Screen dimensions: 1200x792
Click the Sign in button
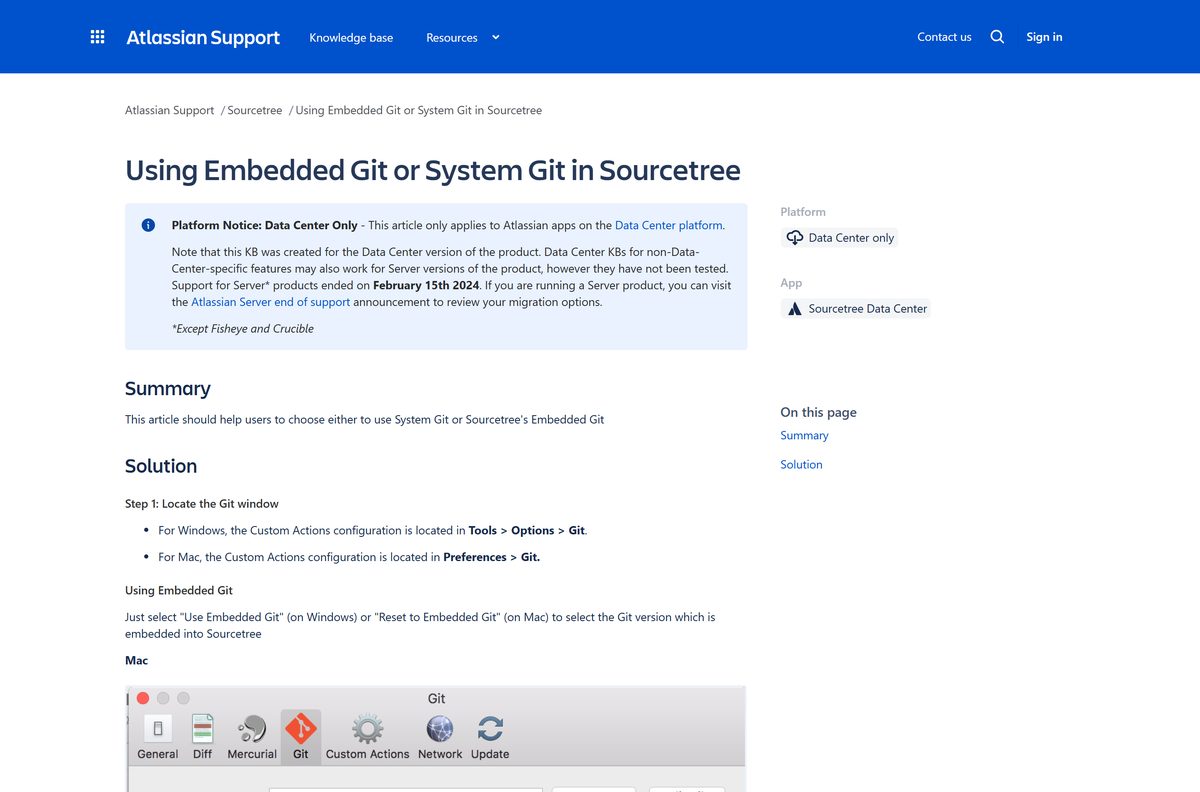click(1044, 37)
